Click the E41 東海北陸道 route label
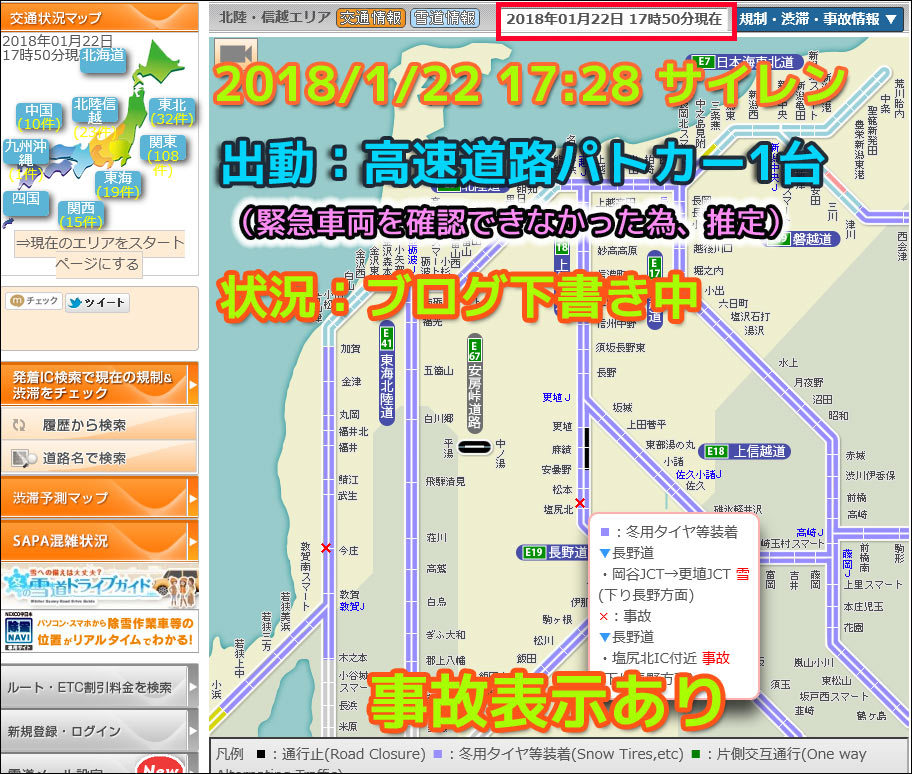912x774 pixels. pos(387,373)
